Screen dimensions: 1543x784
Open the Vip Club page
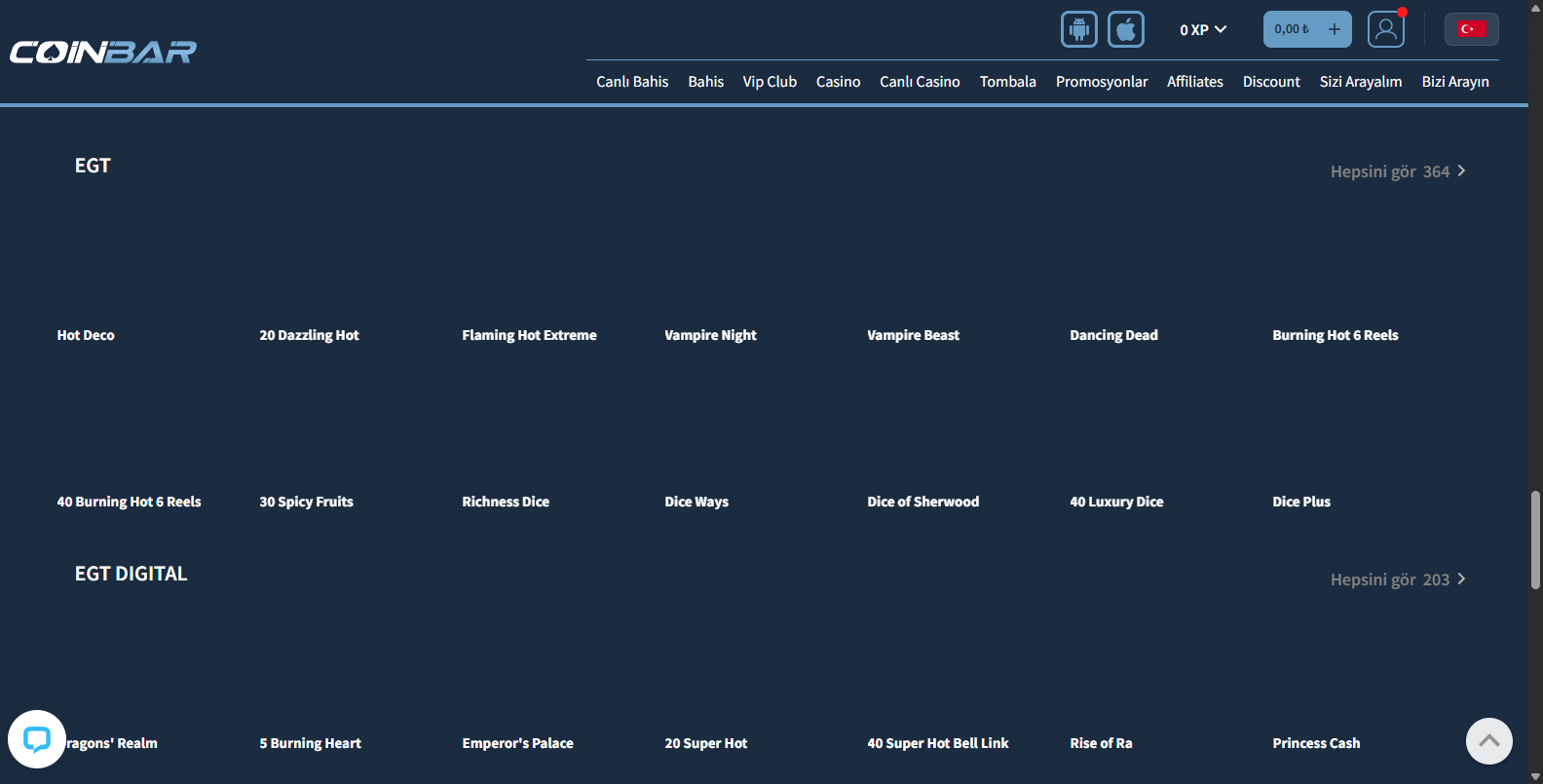(x=770, y=82)
